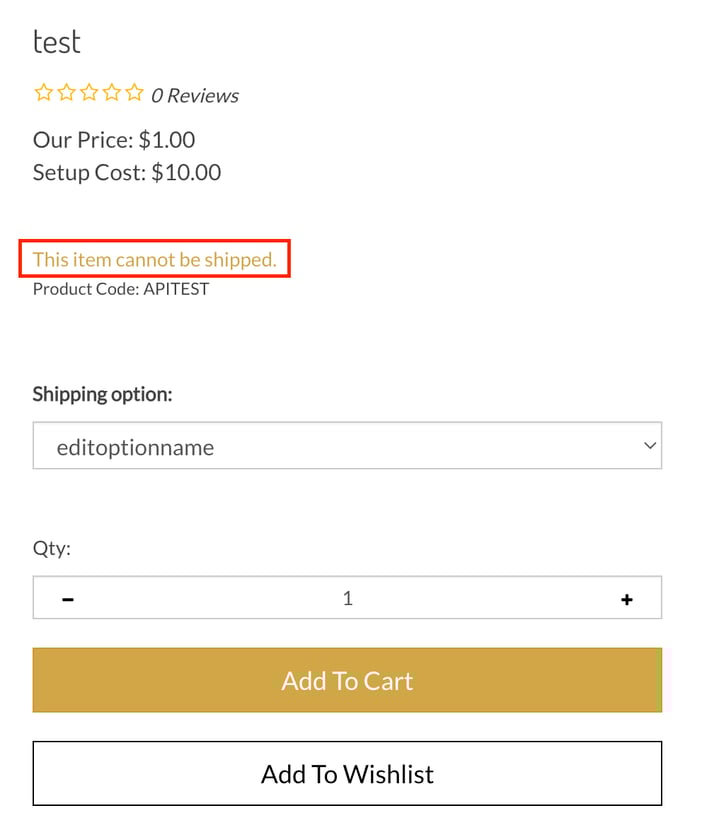This screenshot has height=837, width=702.
Task: Click the product title "test"
Action: tap(56, 42)
